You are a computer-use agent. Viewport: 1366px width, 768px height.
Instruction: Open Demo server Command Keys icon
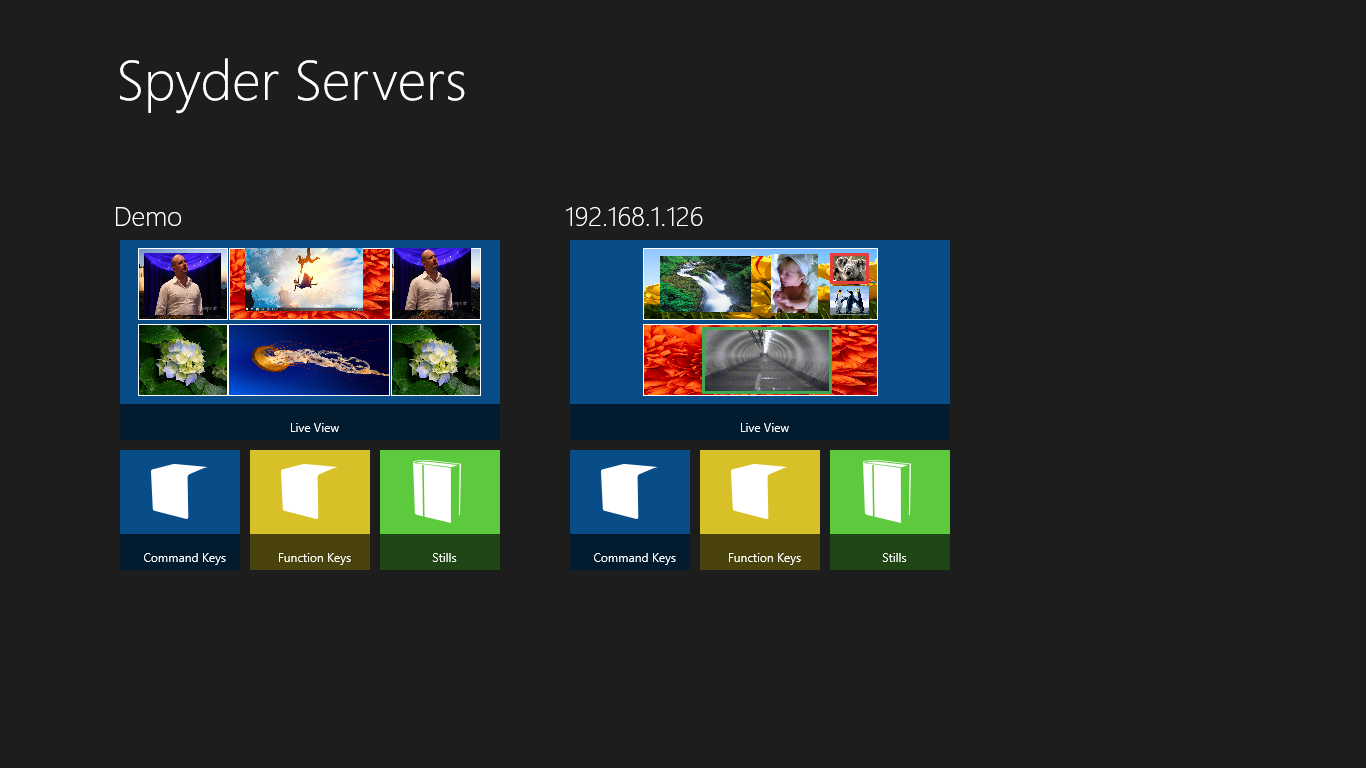[x=179, y=491]
